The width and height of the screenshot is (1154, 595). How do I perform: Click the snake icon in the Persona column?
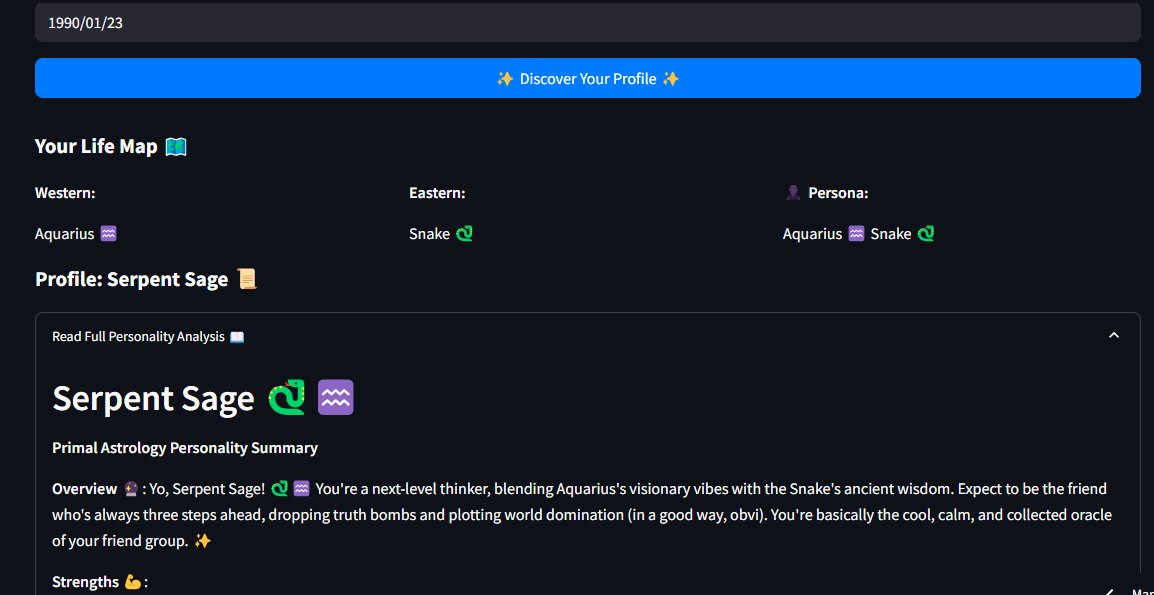point(926,234)
